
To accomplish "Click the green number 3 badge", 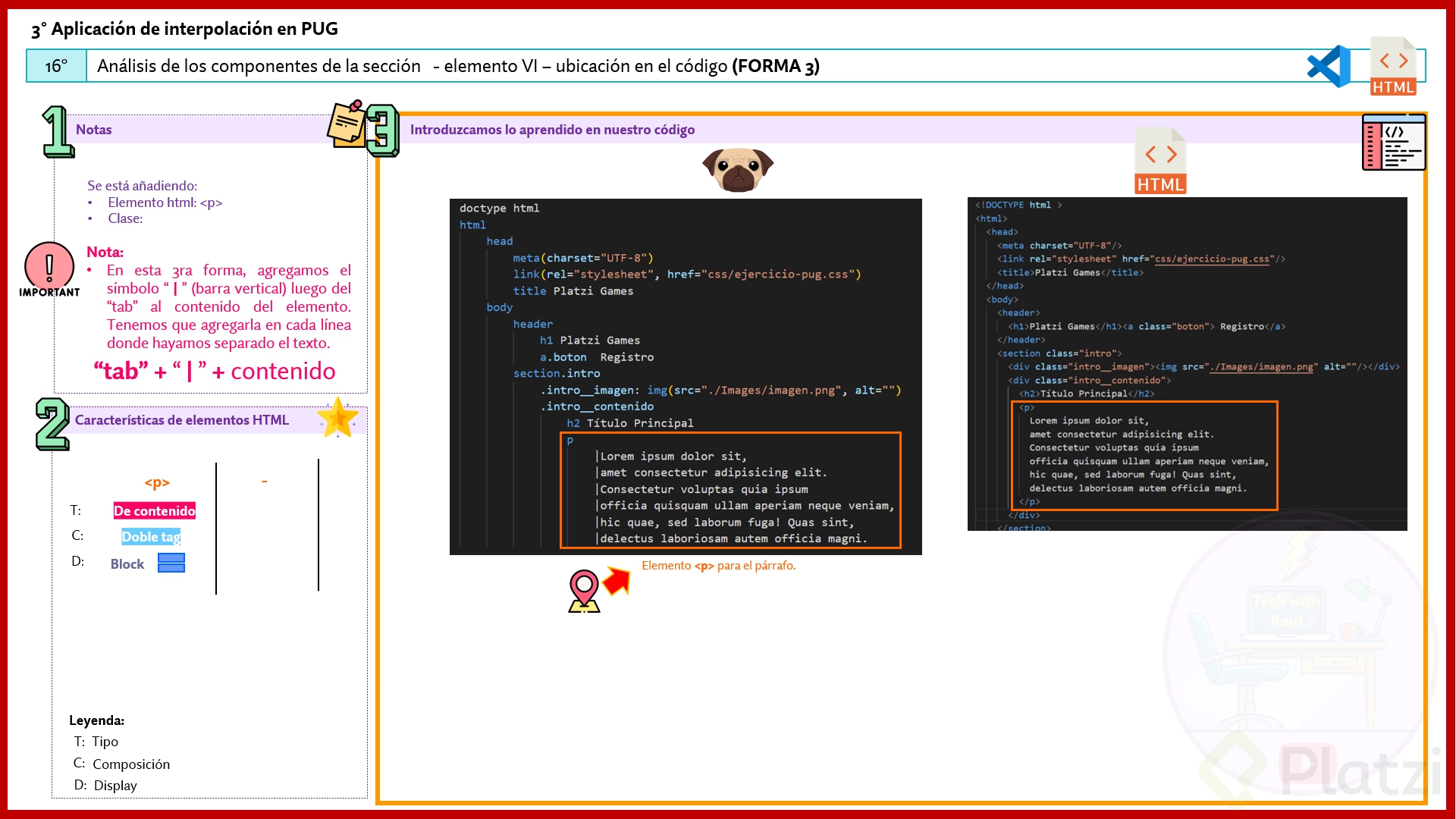I will point(382,130).
